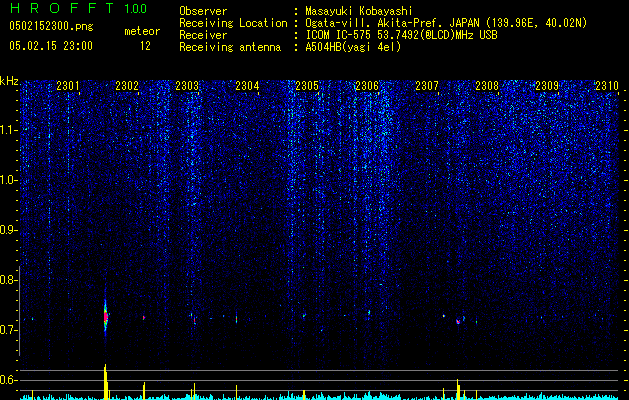This screenshot has width=629, height=400.
Task: Click the 2303 time marker
Action: coord(187,85)
